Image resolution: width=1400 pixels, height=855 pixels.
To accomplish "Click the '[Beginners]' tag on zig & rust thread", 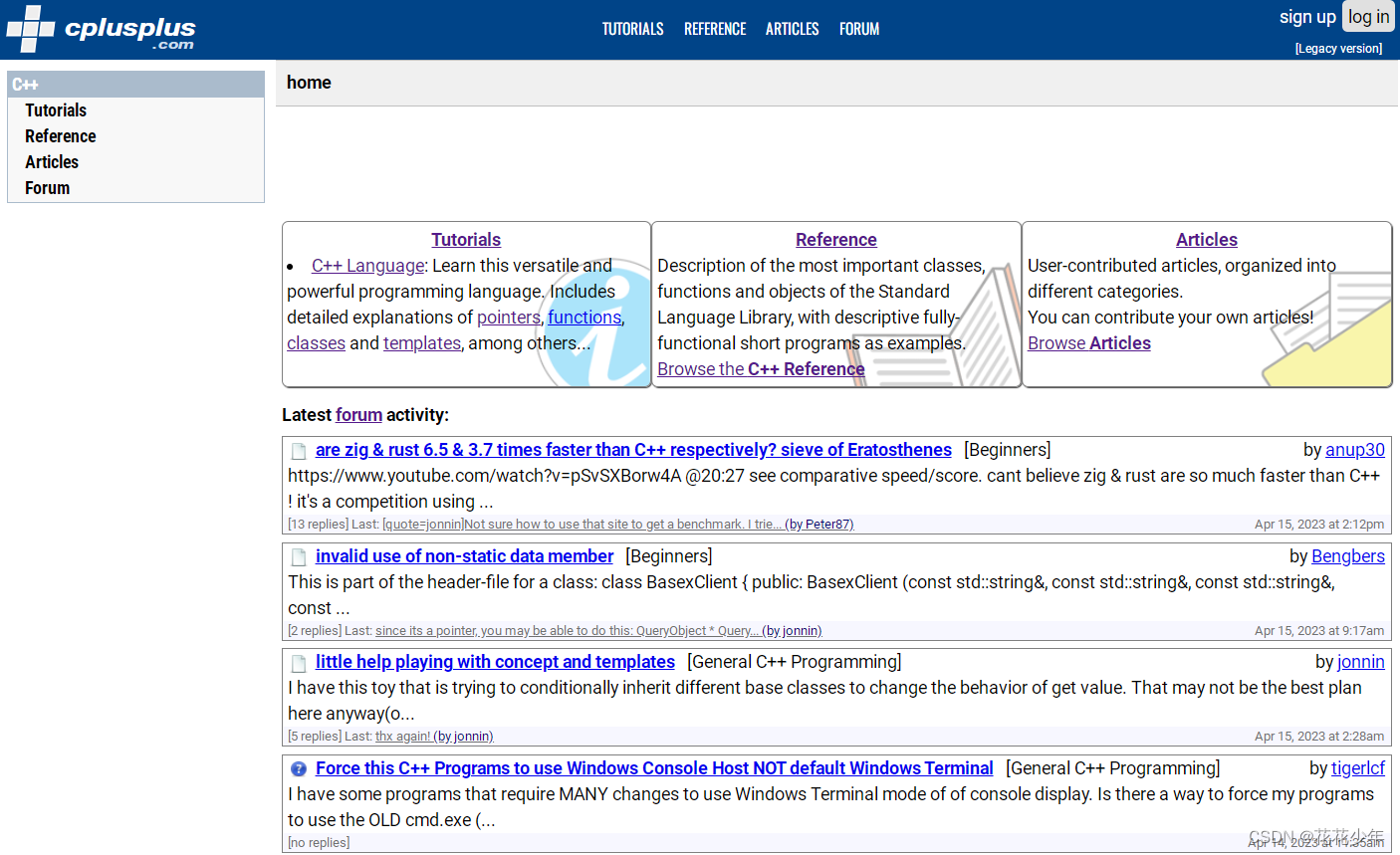I will coord(1008,450).
